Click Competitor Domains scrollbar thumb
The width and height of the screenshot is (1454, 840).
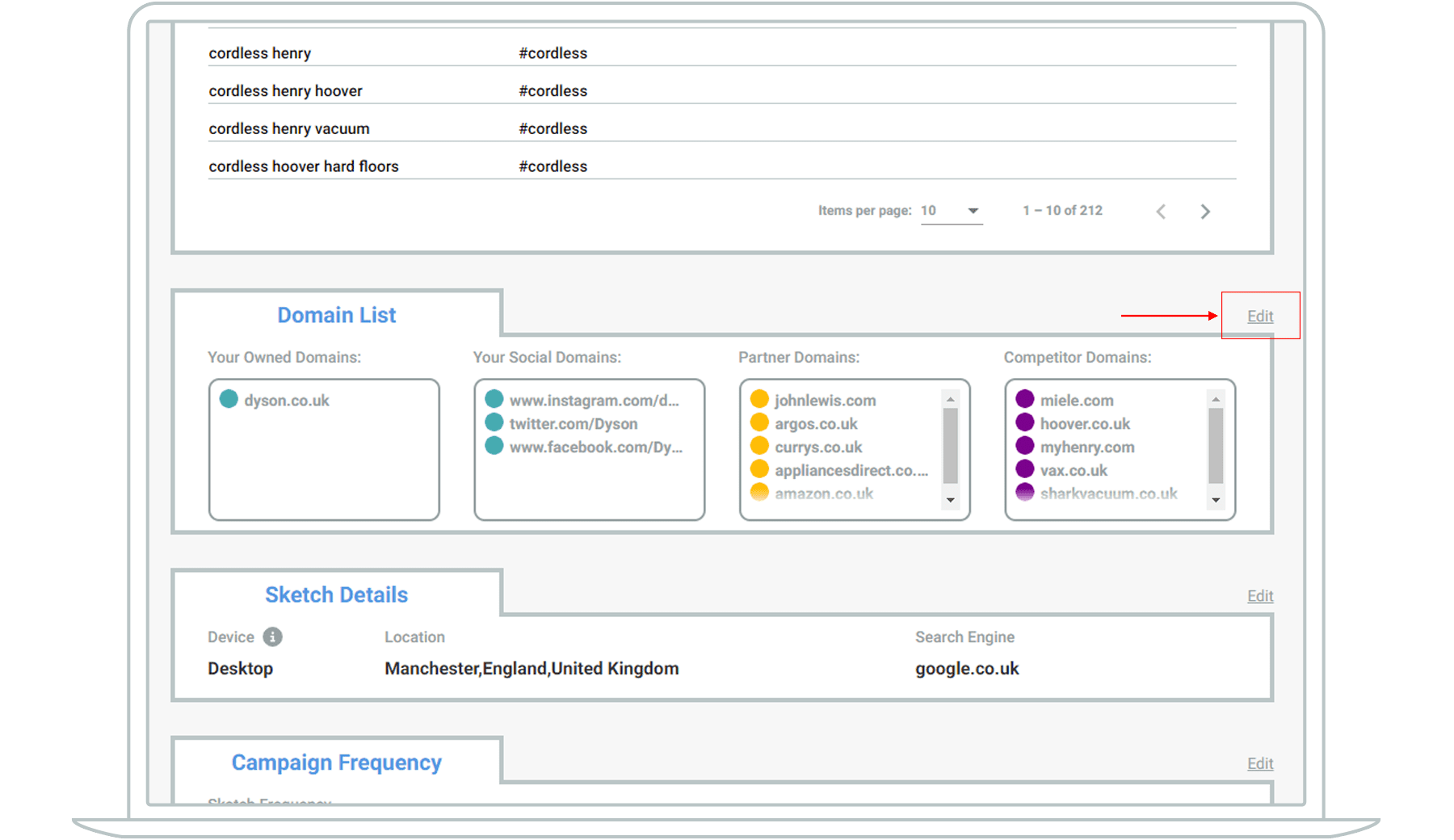(x=1216, y=446)
